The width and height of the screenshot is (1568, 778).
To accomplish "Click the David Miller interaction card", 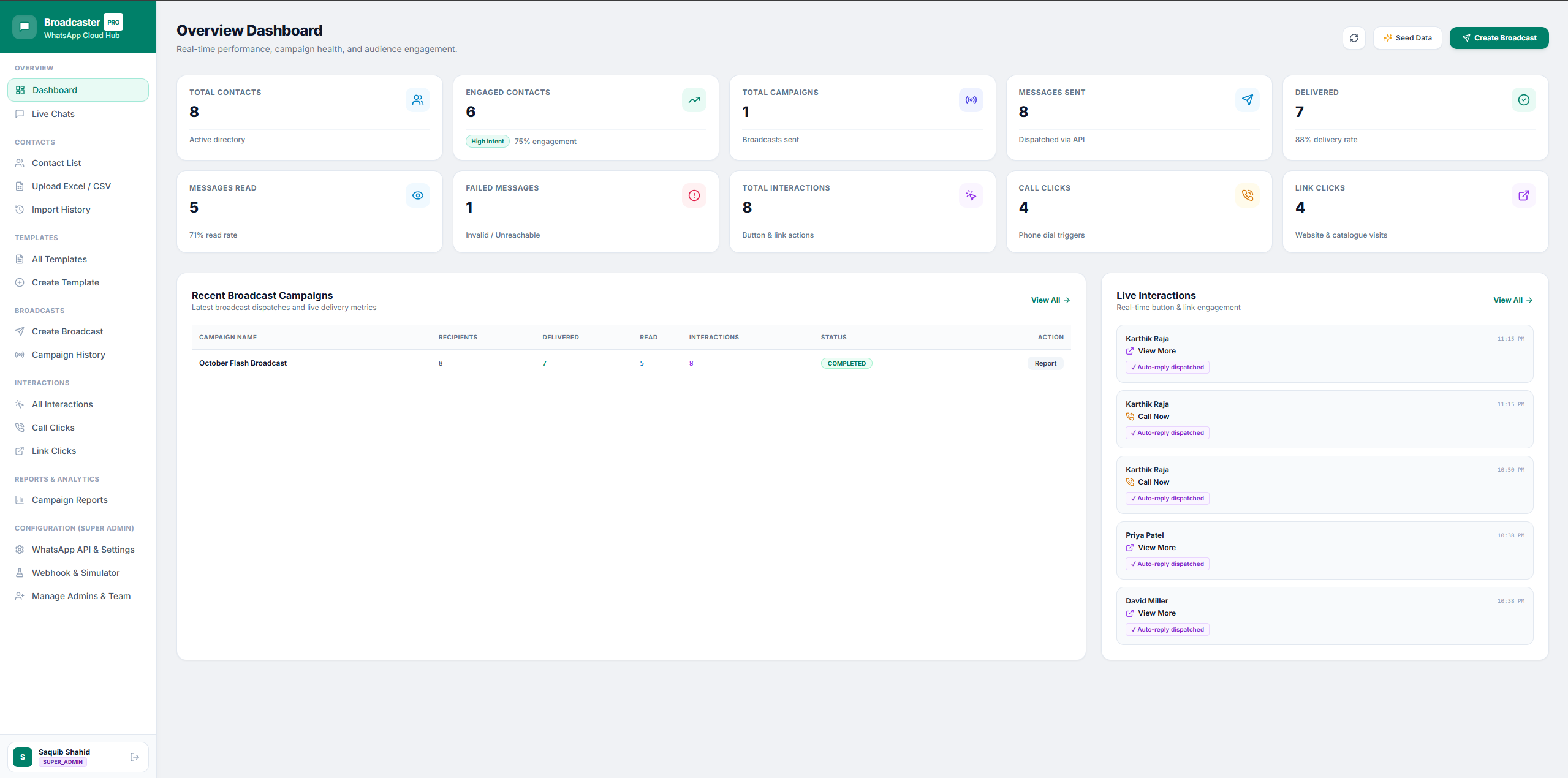I will [x=1325, y=616].
